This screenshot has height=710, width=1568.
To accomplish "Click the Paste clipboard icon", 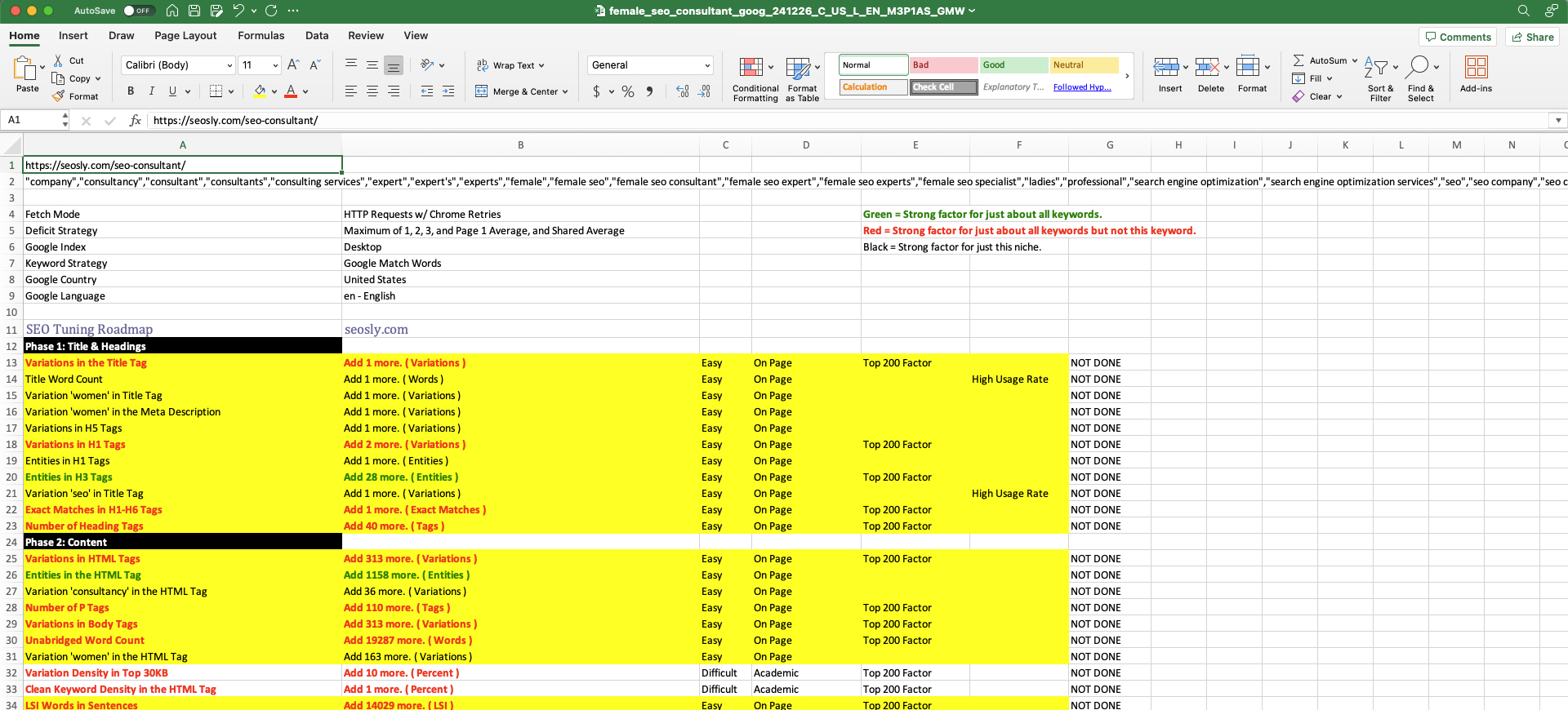I will pyautogui.click(x=24, y=69).
